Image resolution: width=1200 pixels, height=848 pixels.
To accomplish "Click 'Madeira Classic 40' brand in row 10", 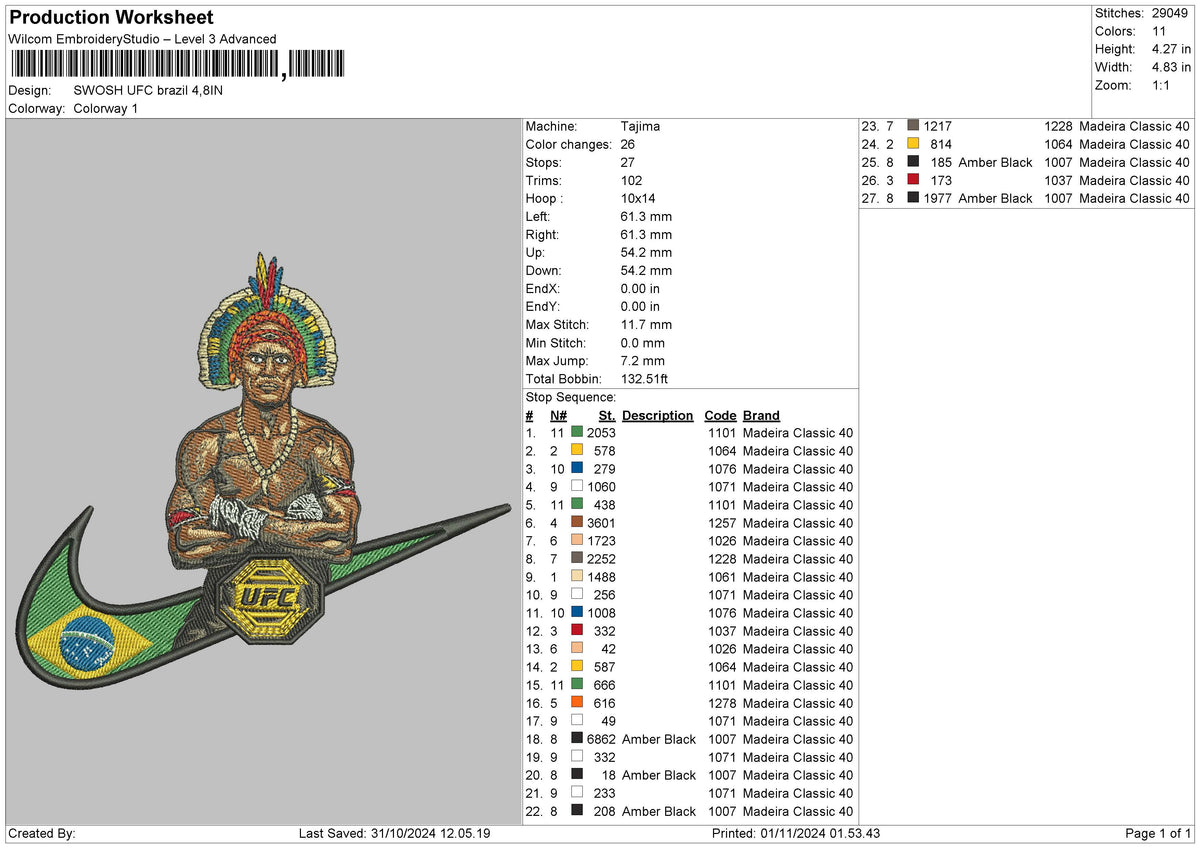I will point(798,595).
